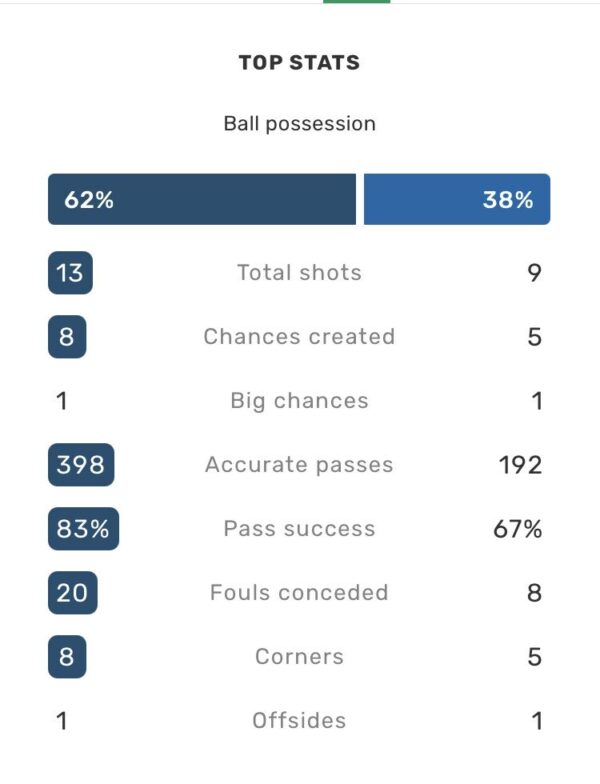The image size is (600, 784).
Task: Tap the Total shots stat label
Action: coord(299,273)
